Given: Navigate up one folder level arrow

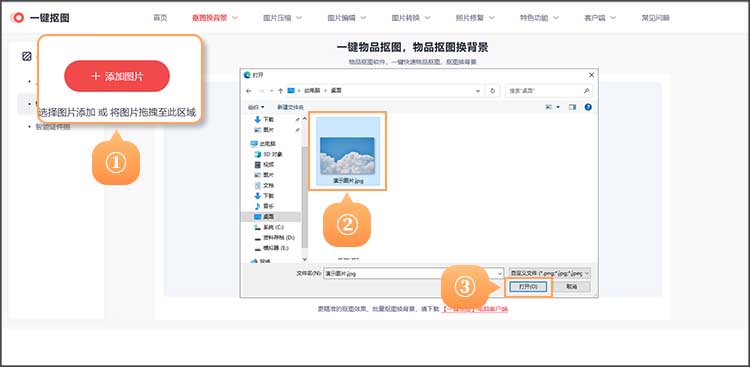Looking at the screenshot, I should (x=280, y=90).
